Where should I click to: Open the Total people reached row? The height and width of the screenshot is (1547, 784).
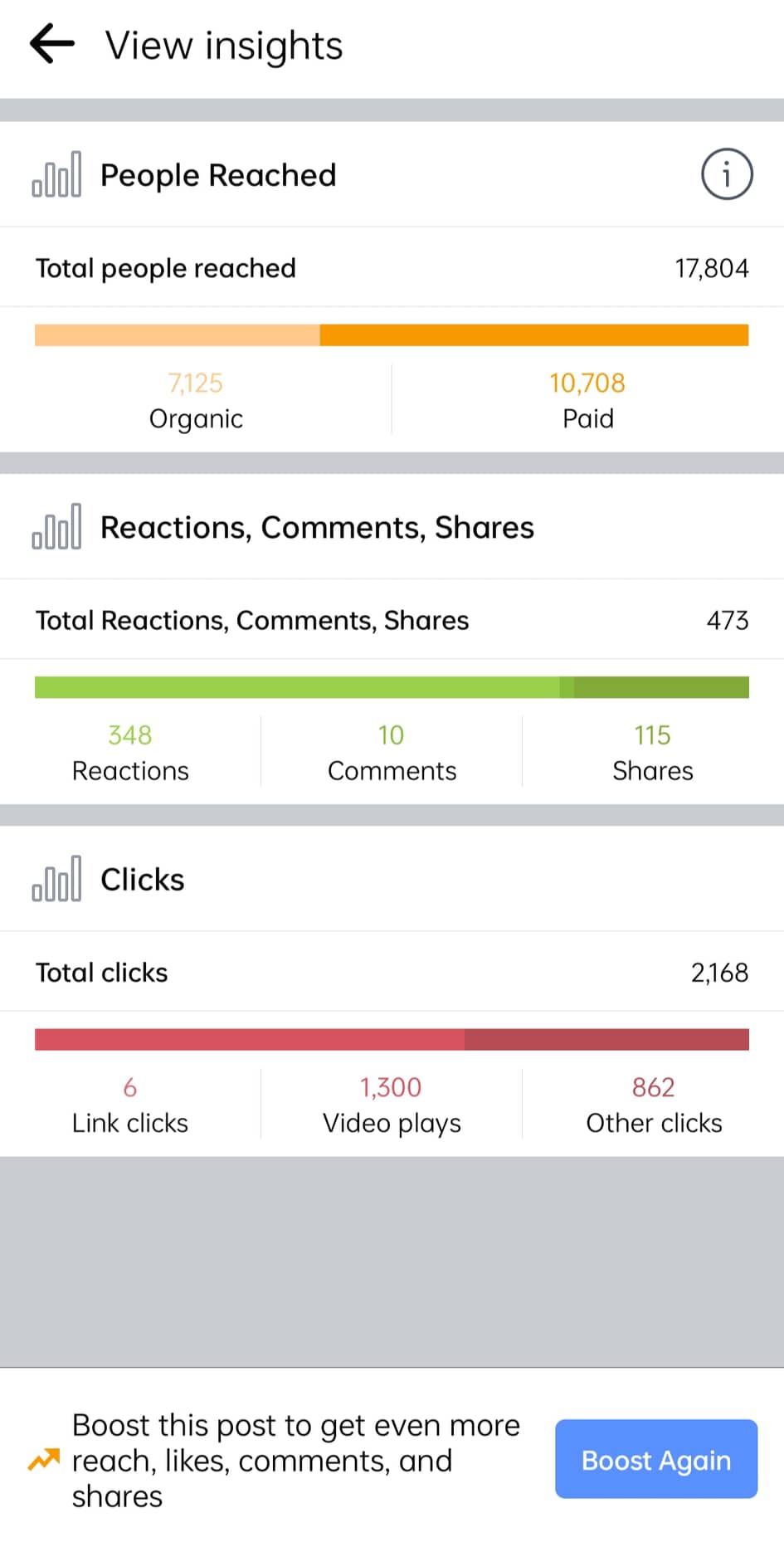pos(392,268)
